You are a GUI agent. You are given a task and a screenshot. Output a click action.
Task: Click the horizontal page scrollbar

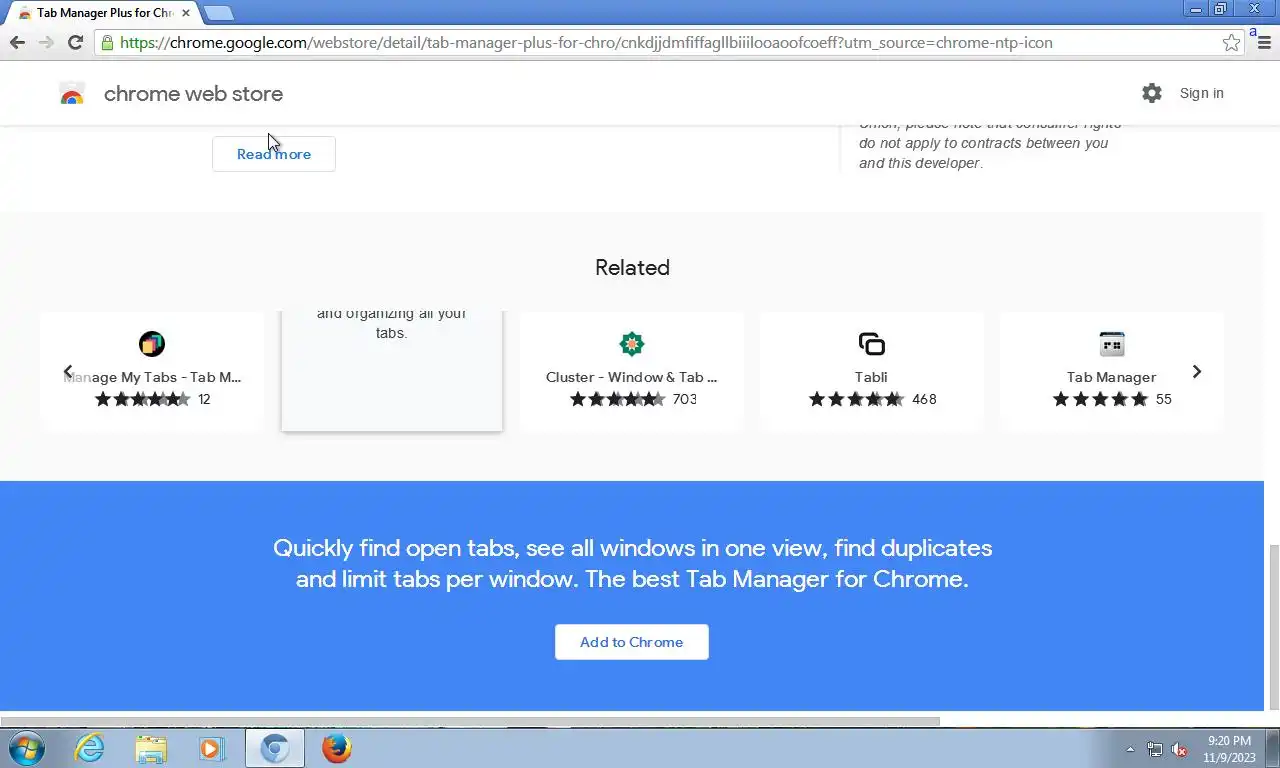click(470, 720)
